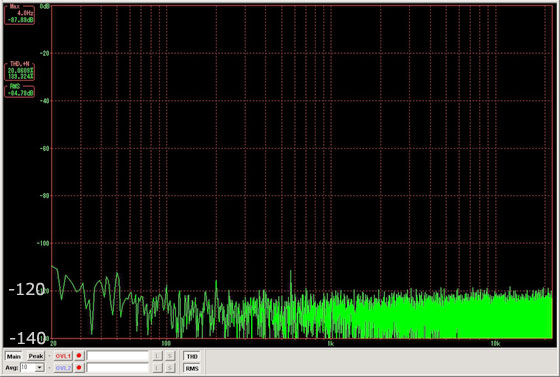Enable the red OVL1 overlay button

coord(63,356)
